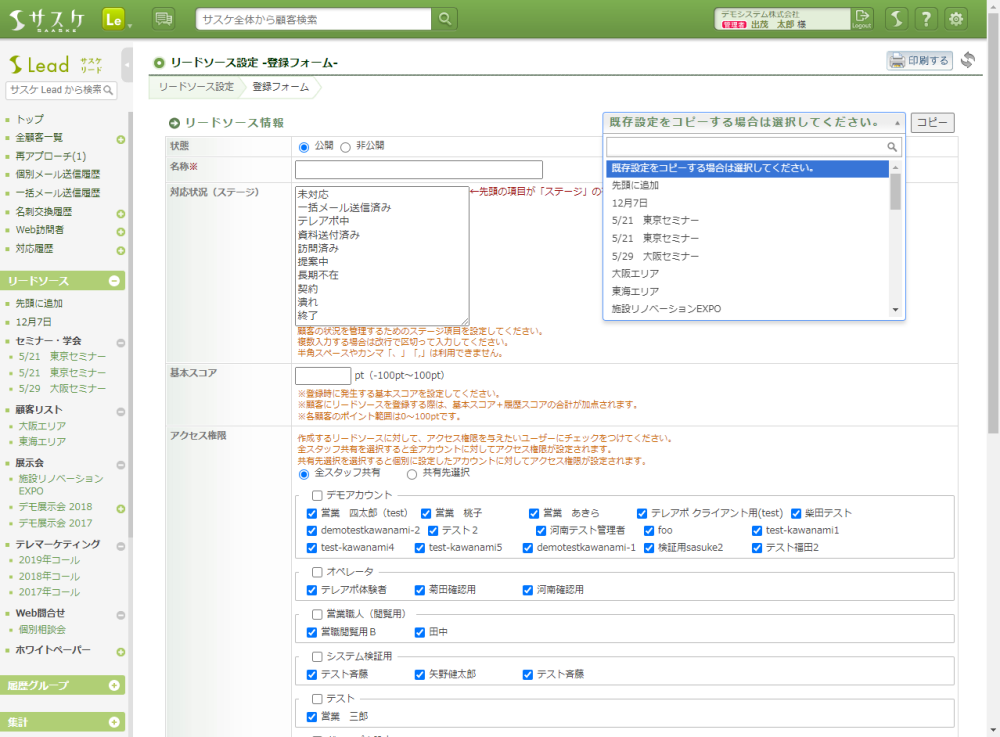Click the green Le app switcher icon

coord(114,19)
